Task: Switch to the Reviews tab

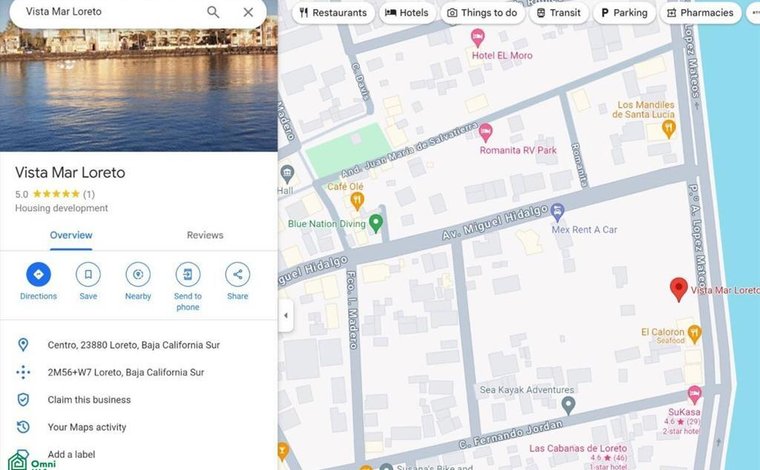Action: click(x=205, y=235)
